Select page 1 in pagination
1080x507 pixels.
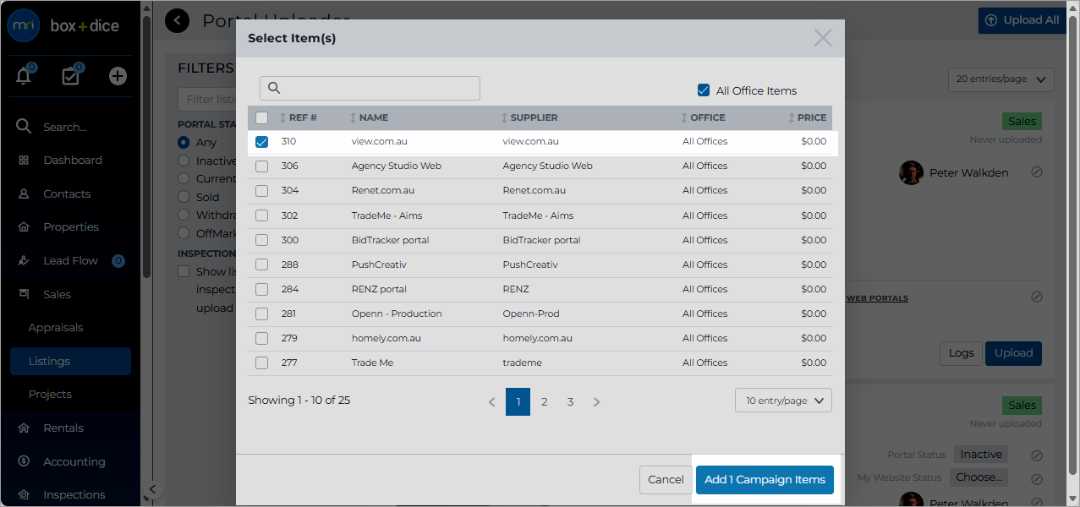518,402
